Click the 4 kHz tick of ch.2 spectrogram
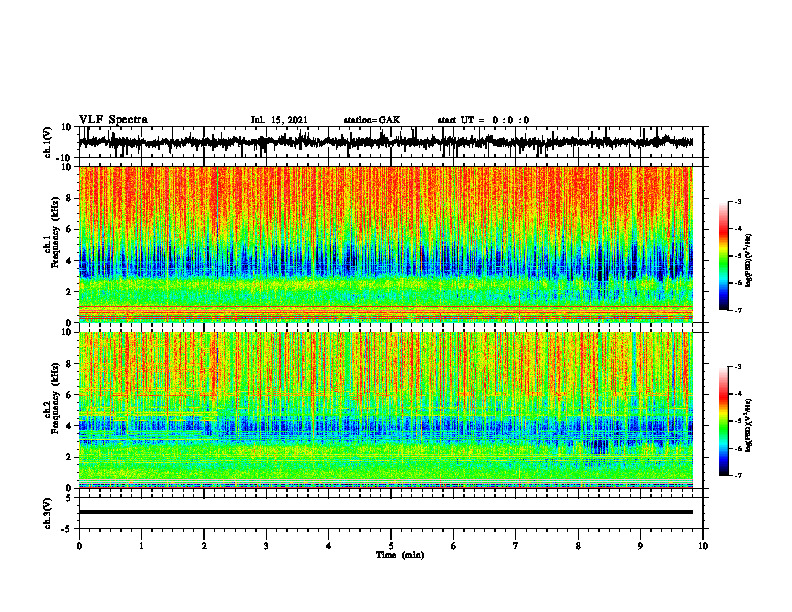 point(70,426)
